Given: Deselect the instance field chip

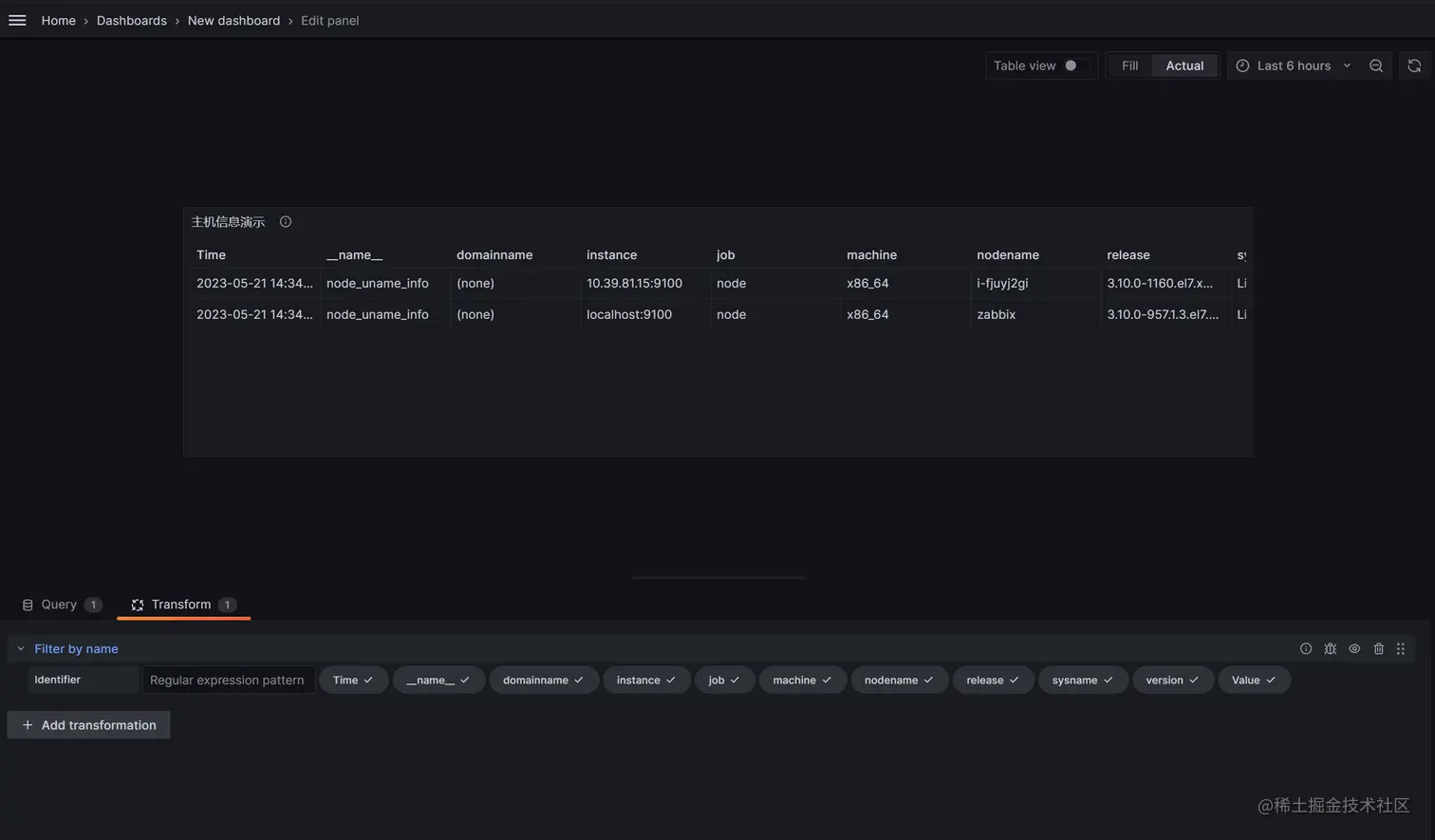Looking at the screenshot, I should 646,681.
